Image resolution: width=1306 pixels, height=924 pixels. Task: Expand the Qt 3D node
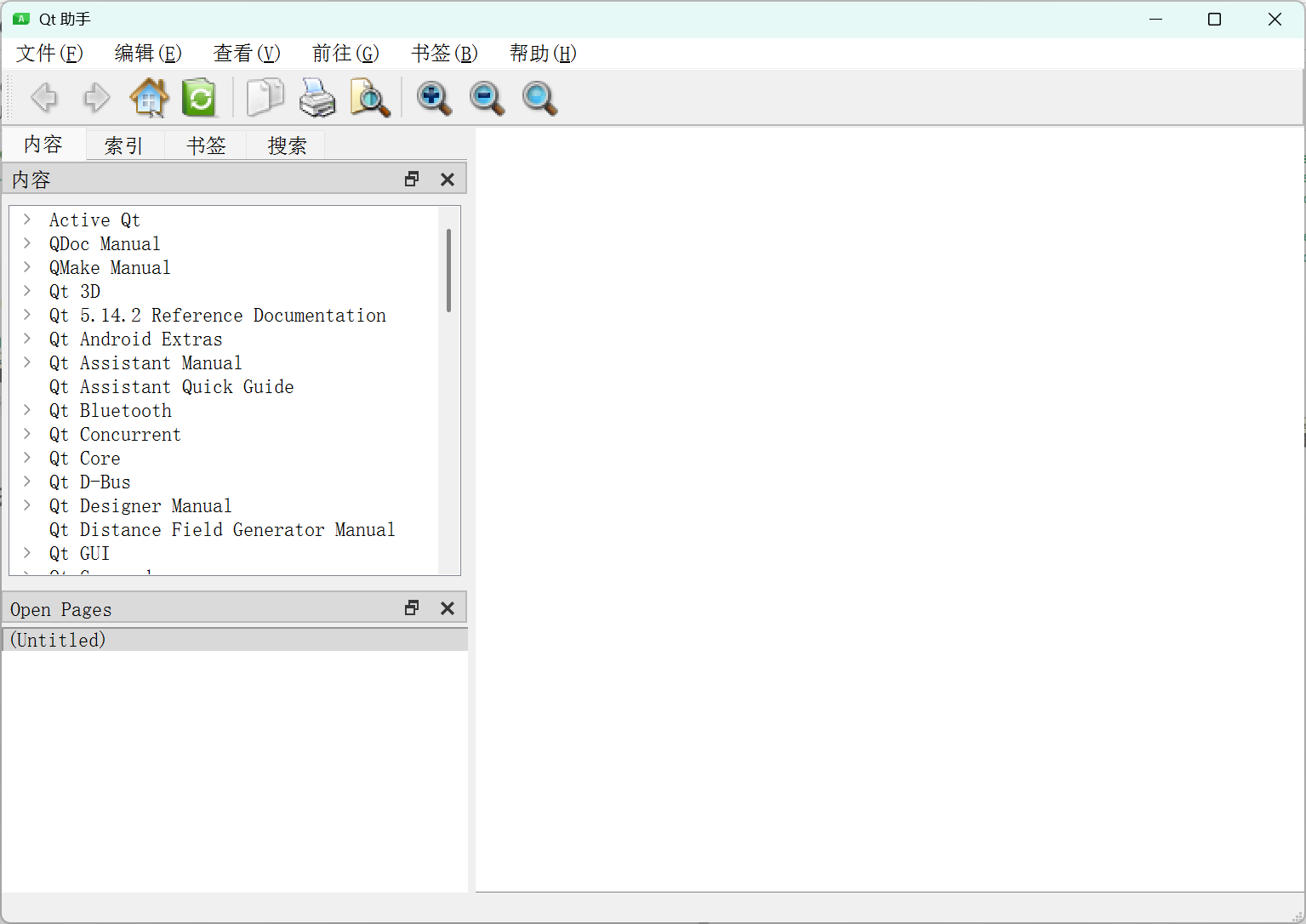click(27, 291)
